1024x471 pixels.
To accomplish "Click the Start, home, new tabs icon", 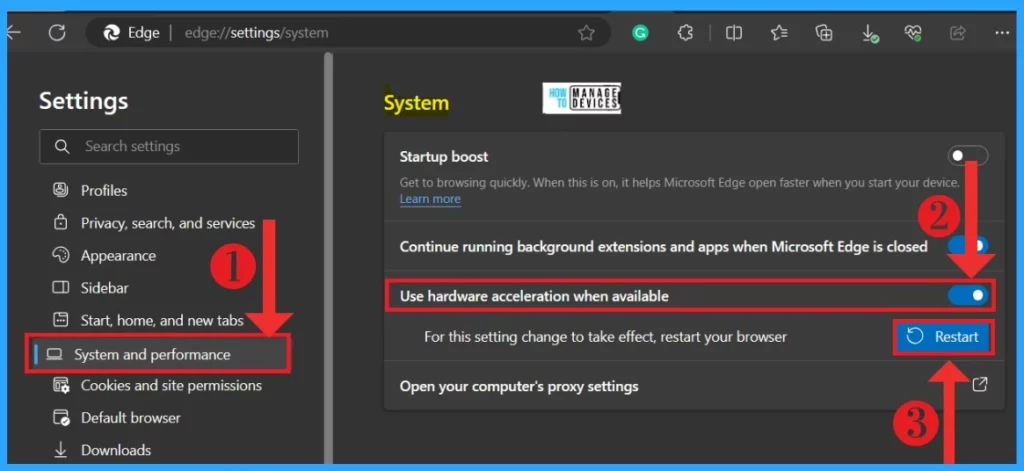I will pos(61,320).
